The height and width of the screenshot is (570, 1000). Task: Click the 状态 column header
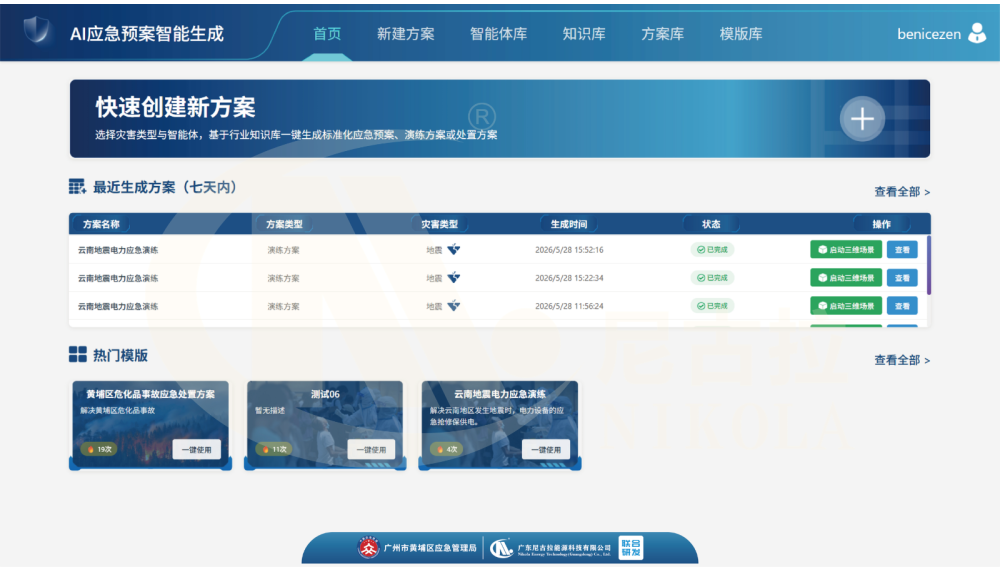[x=711, y=224]
